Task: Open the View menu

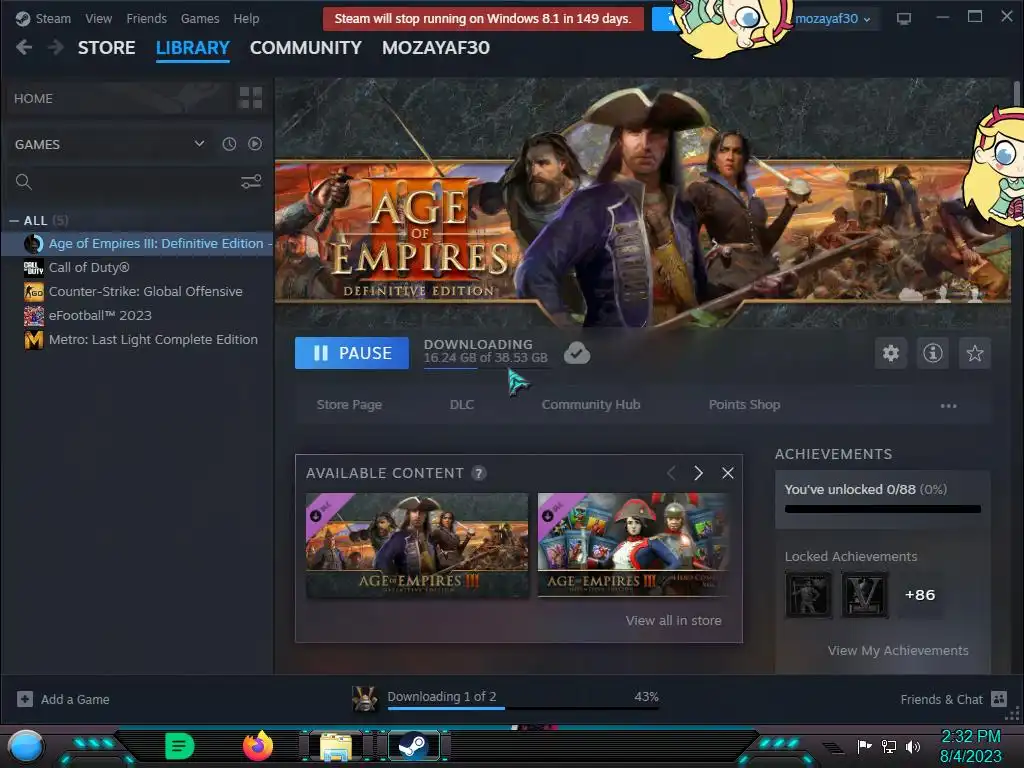Action: click(99, 18)
